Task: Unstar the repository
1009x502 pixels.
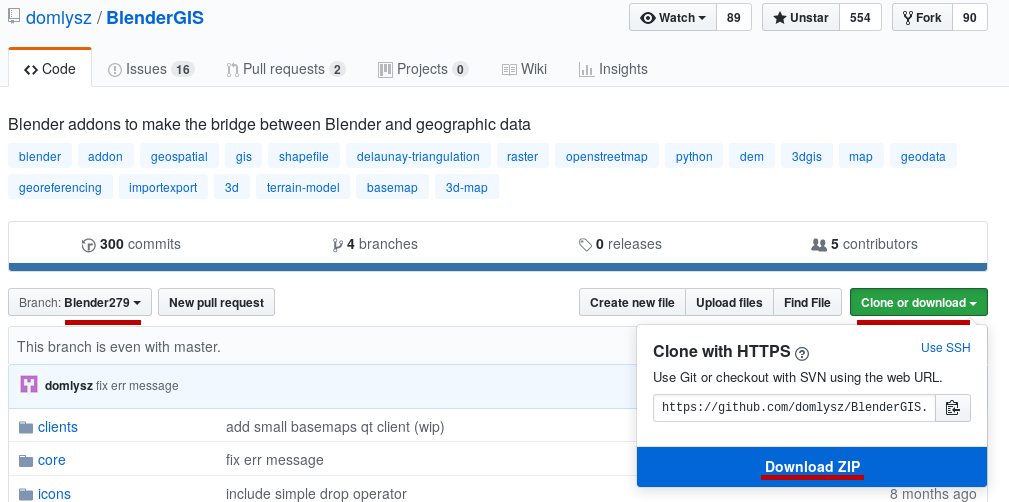Action: coord(801,17)
